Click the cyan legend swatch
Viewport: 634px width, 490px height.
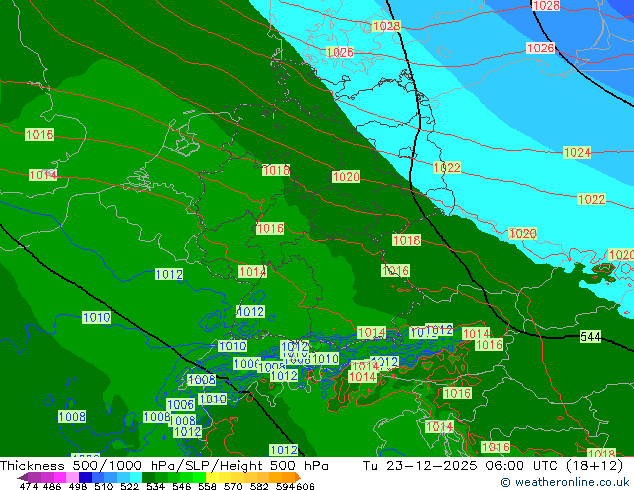click(136, 477)
